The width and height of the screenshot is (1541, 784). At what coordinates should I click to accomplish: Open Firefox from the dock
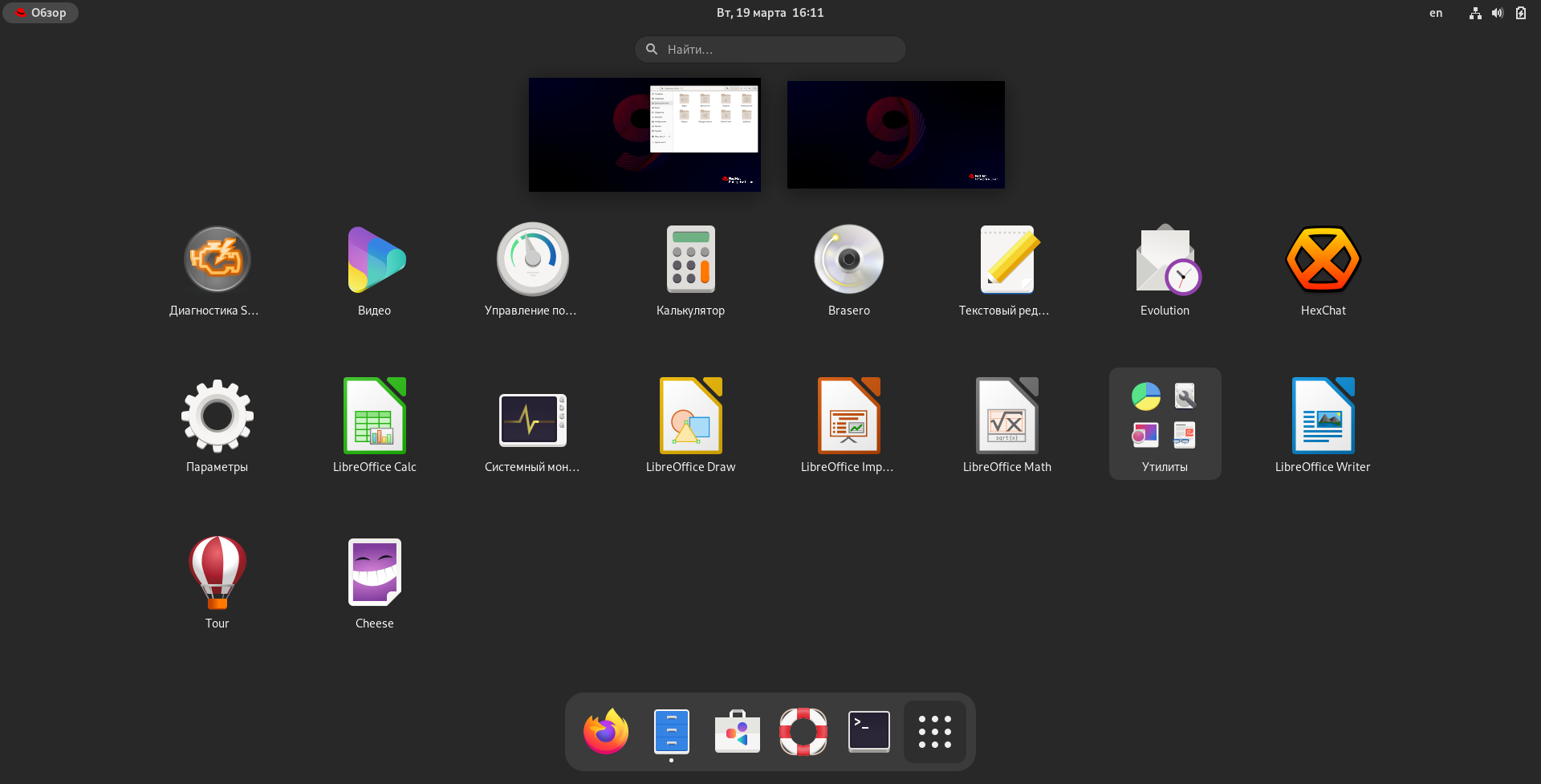pyautogui.click(x=606, y=732)
